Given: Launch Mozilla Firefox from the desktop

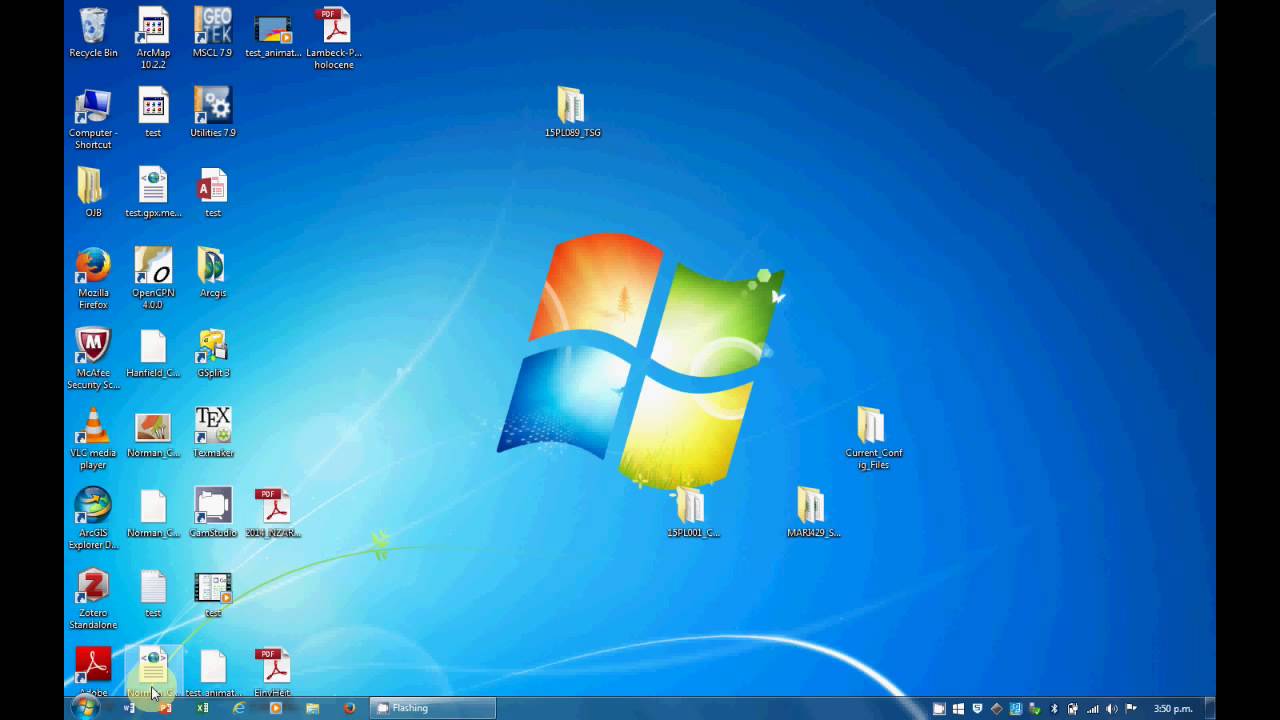Looking at the screenshot, I should click(93, 279).
